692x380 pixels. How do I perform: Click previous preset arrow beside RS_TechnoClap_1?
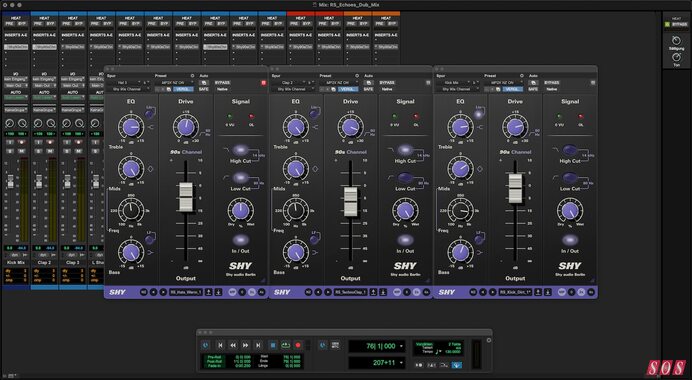pos(318,292)
